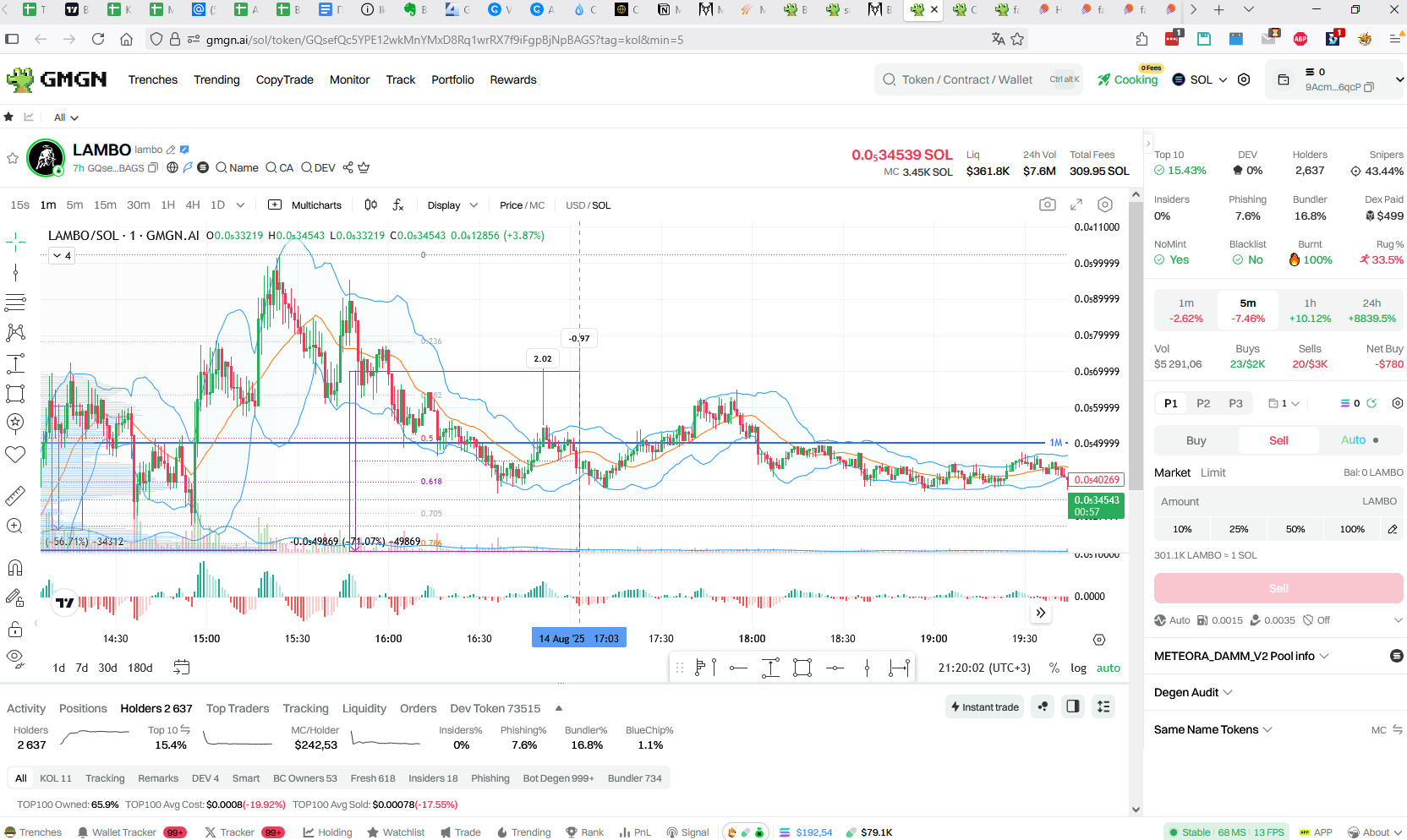Image resolution: width=1407 pixels, height=840 pixels.
Task: Open wallet icon in header
Action: pyautogui.click(x=1284, y=79)
